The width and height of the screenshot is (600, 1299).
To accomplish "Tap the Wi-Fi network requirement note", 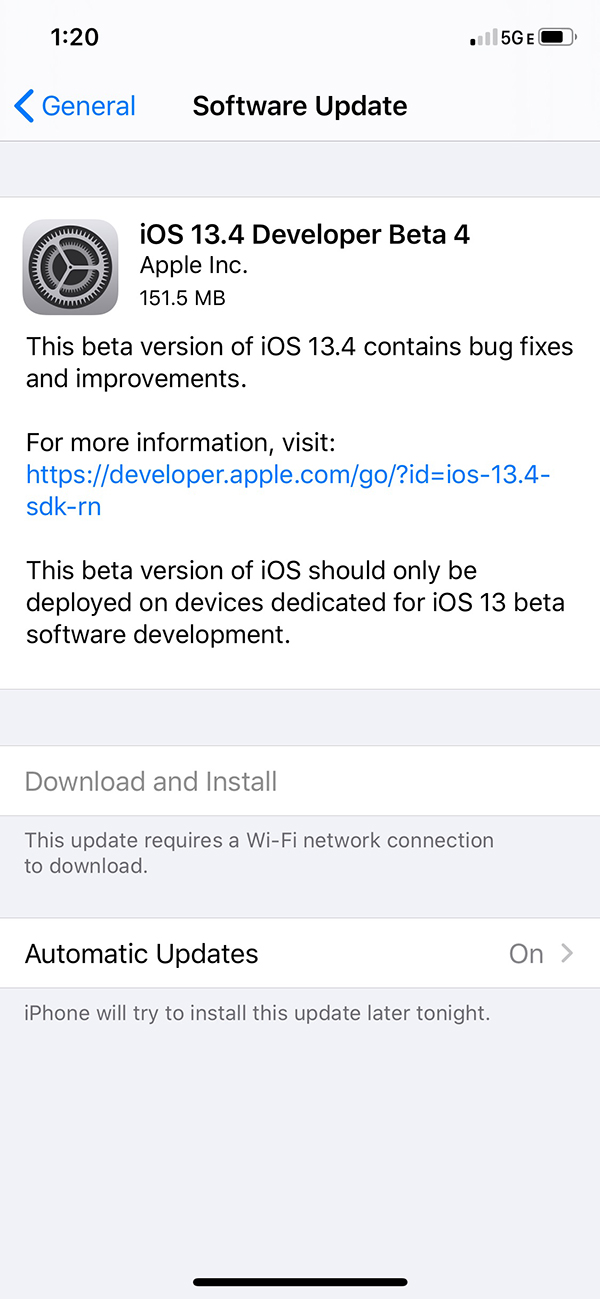I will (259, 853).
